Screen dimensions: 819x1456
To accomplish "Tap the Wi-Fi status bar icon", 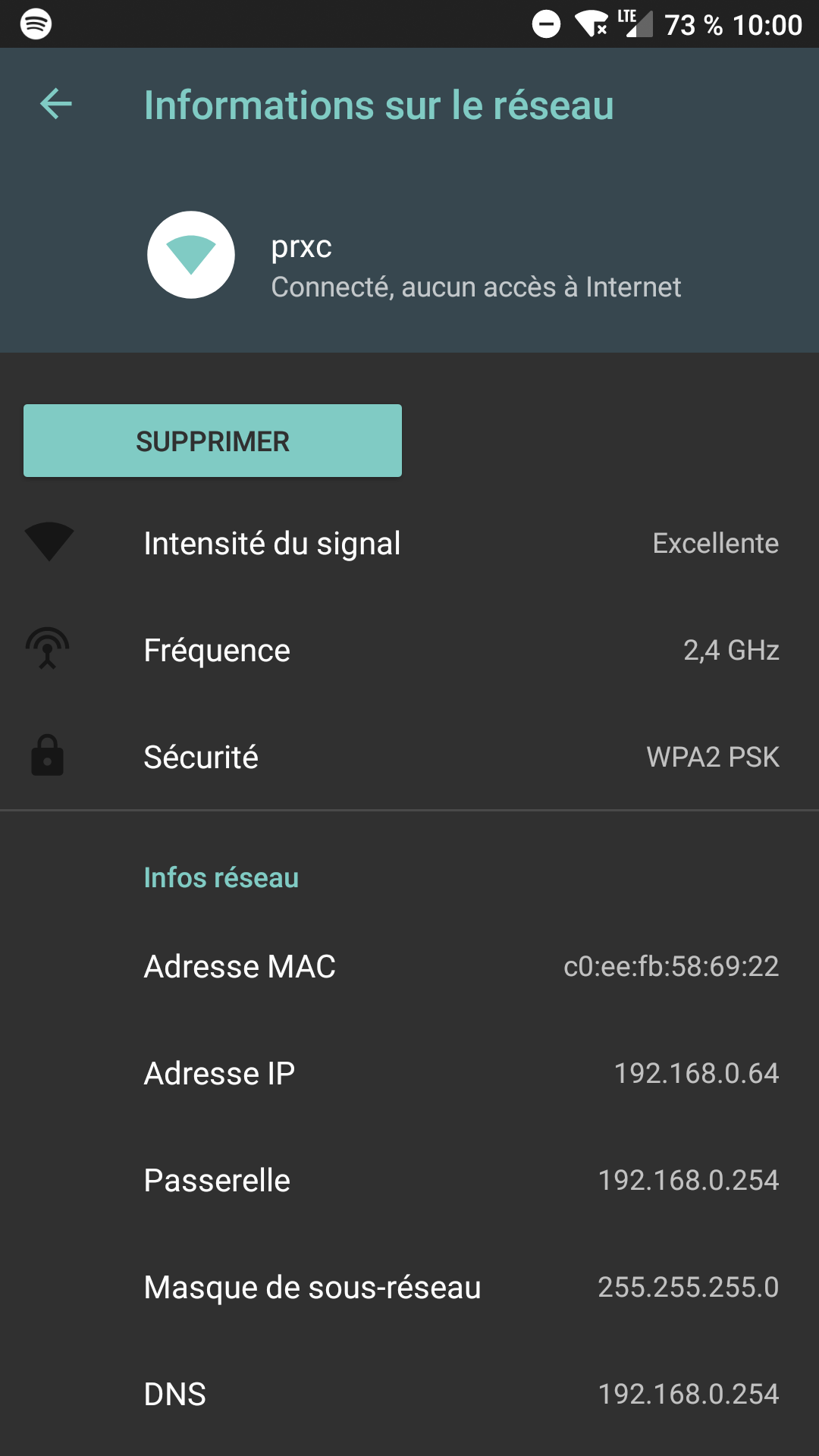I will [591, 24].
